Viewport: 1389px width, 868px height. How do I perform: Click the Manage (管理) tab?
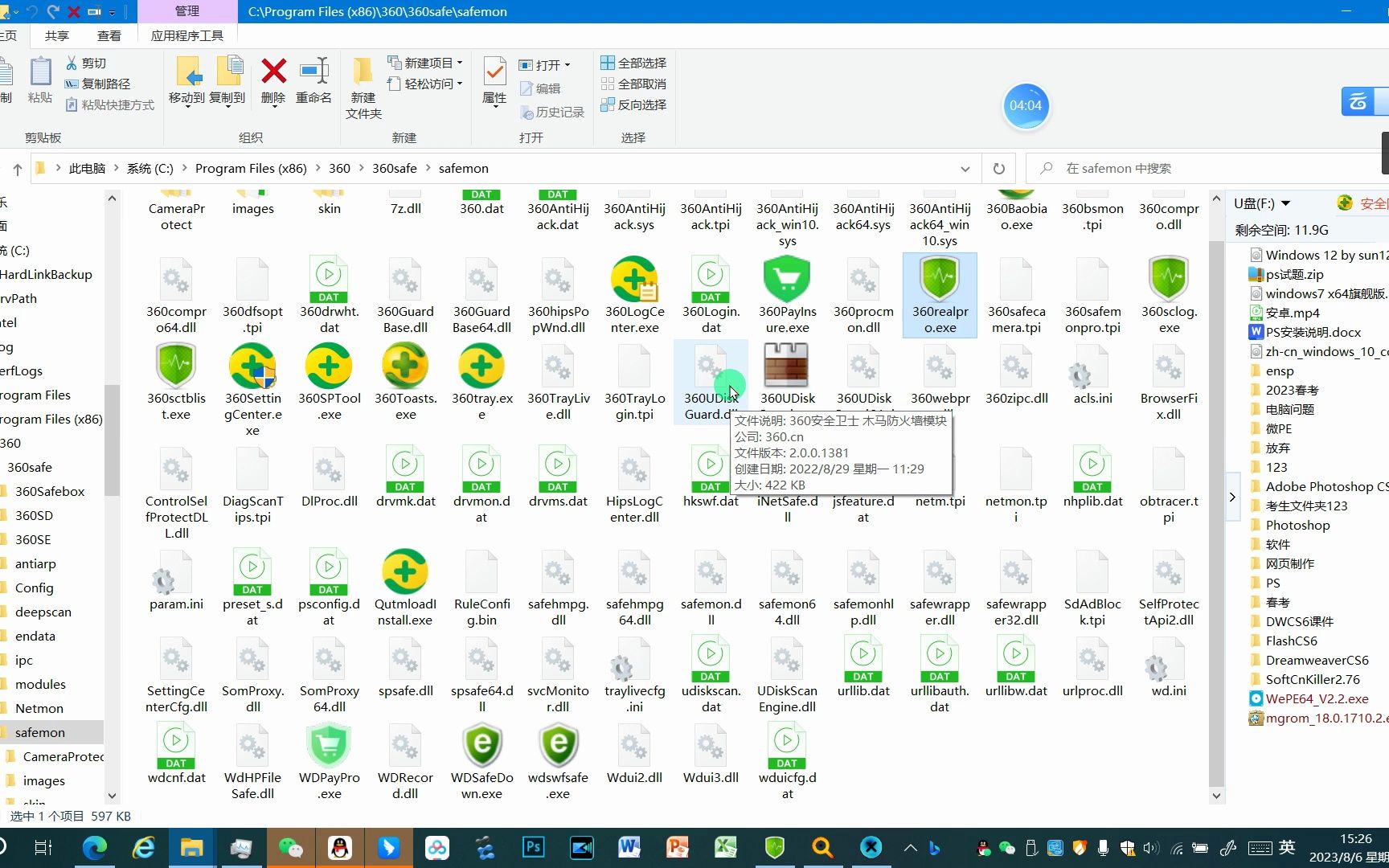tap(187, 11)
